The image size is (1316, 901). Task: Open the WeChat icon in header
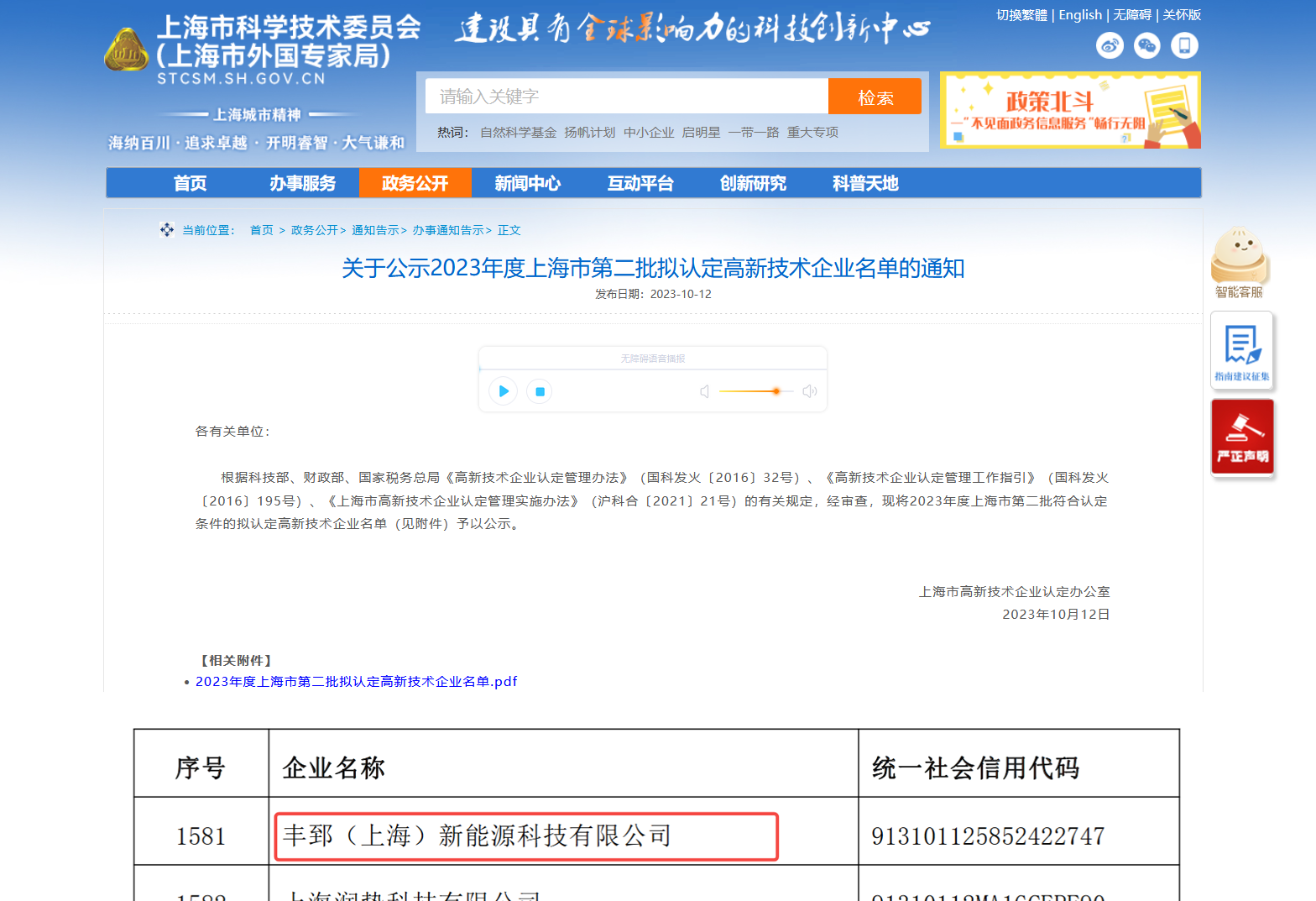pyautogui.click(x=1146, y=45)
